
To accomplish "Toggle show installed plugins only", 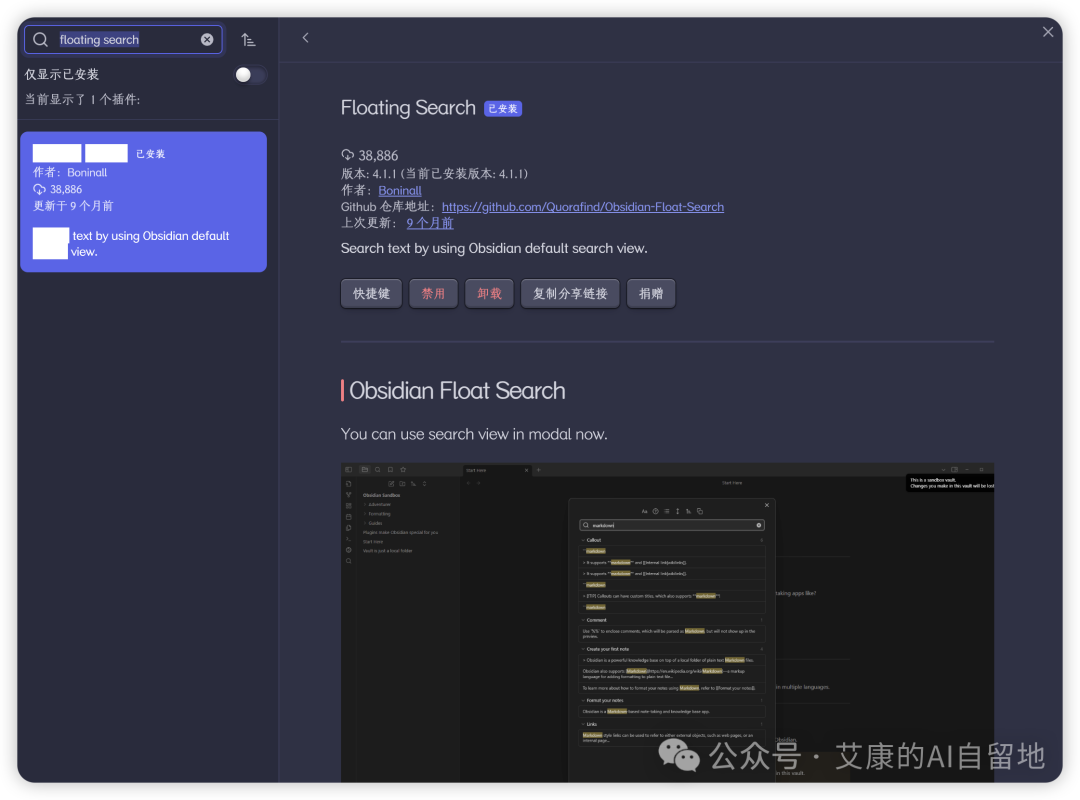I will tap(249, 74).
